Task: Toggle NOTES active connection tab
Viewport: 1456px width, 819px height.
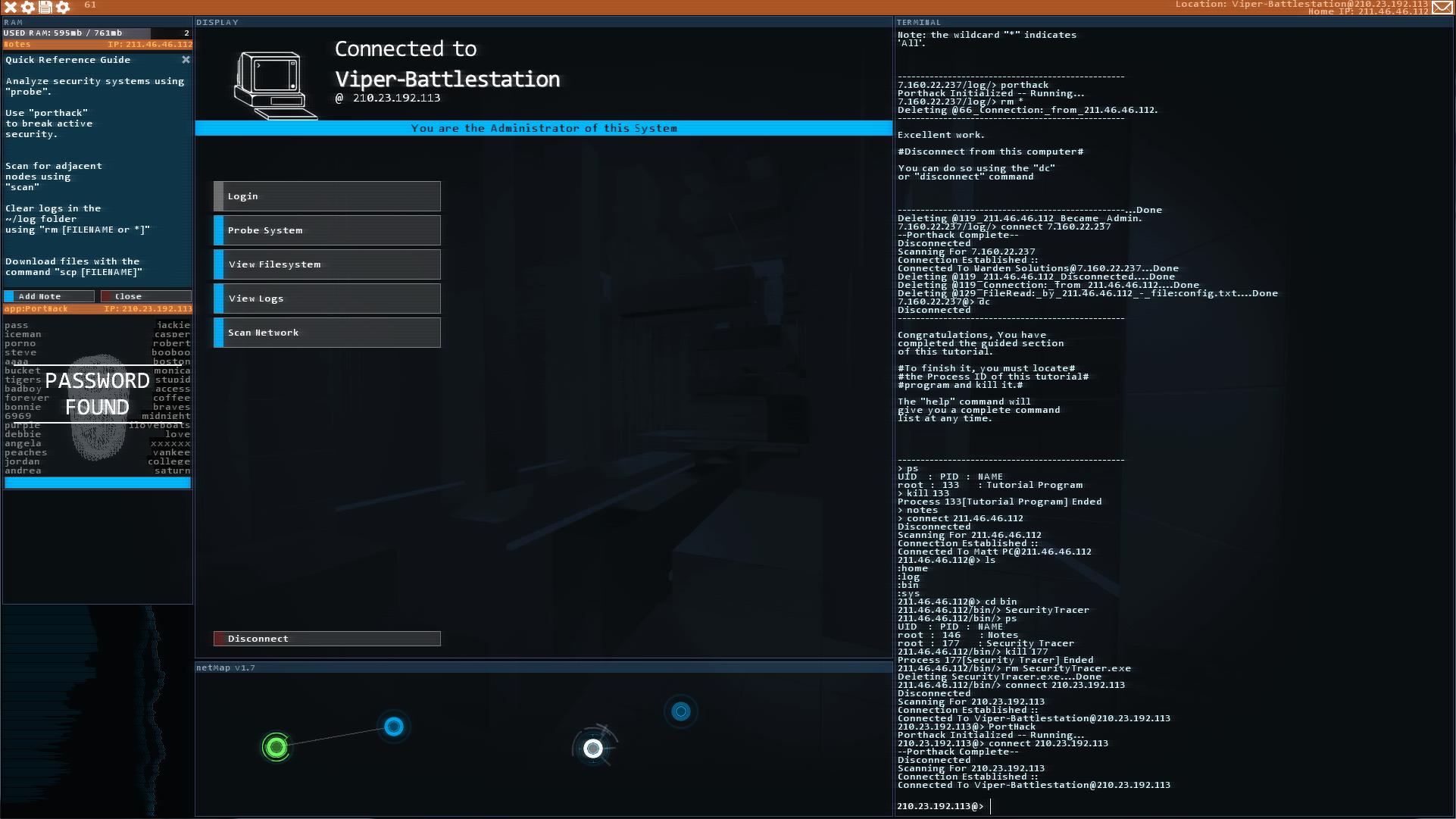Action: [96, 44]
